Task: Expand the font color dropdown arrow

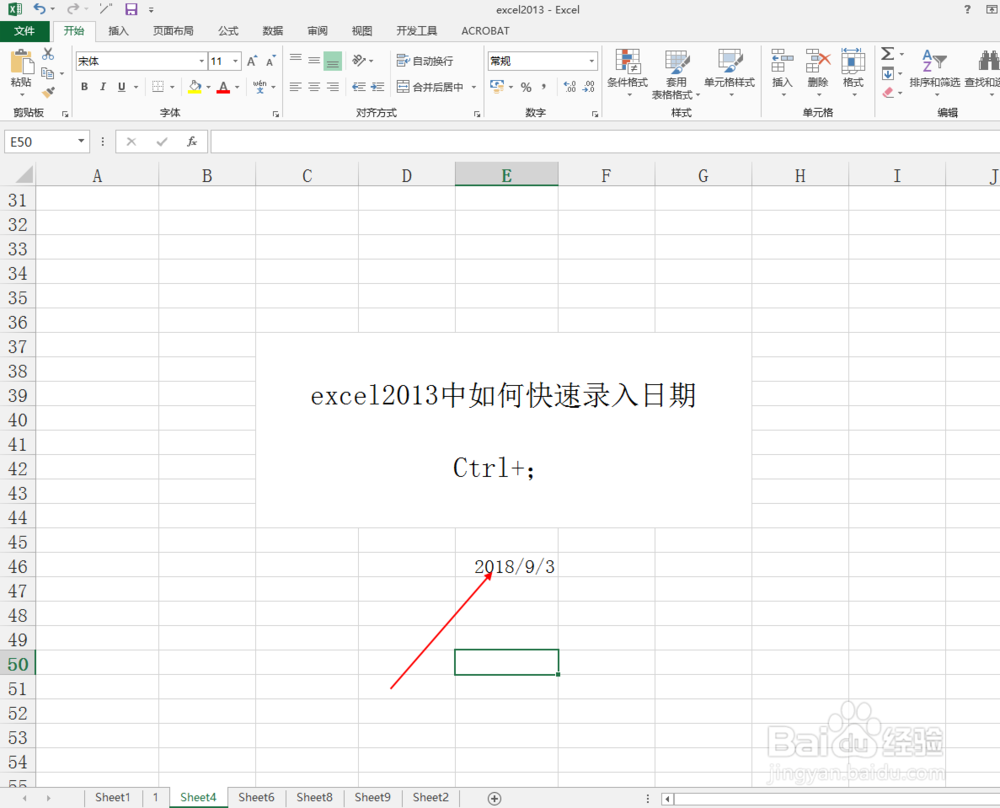Action: click(237, 87)
